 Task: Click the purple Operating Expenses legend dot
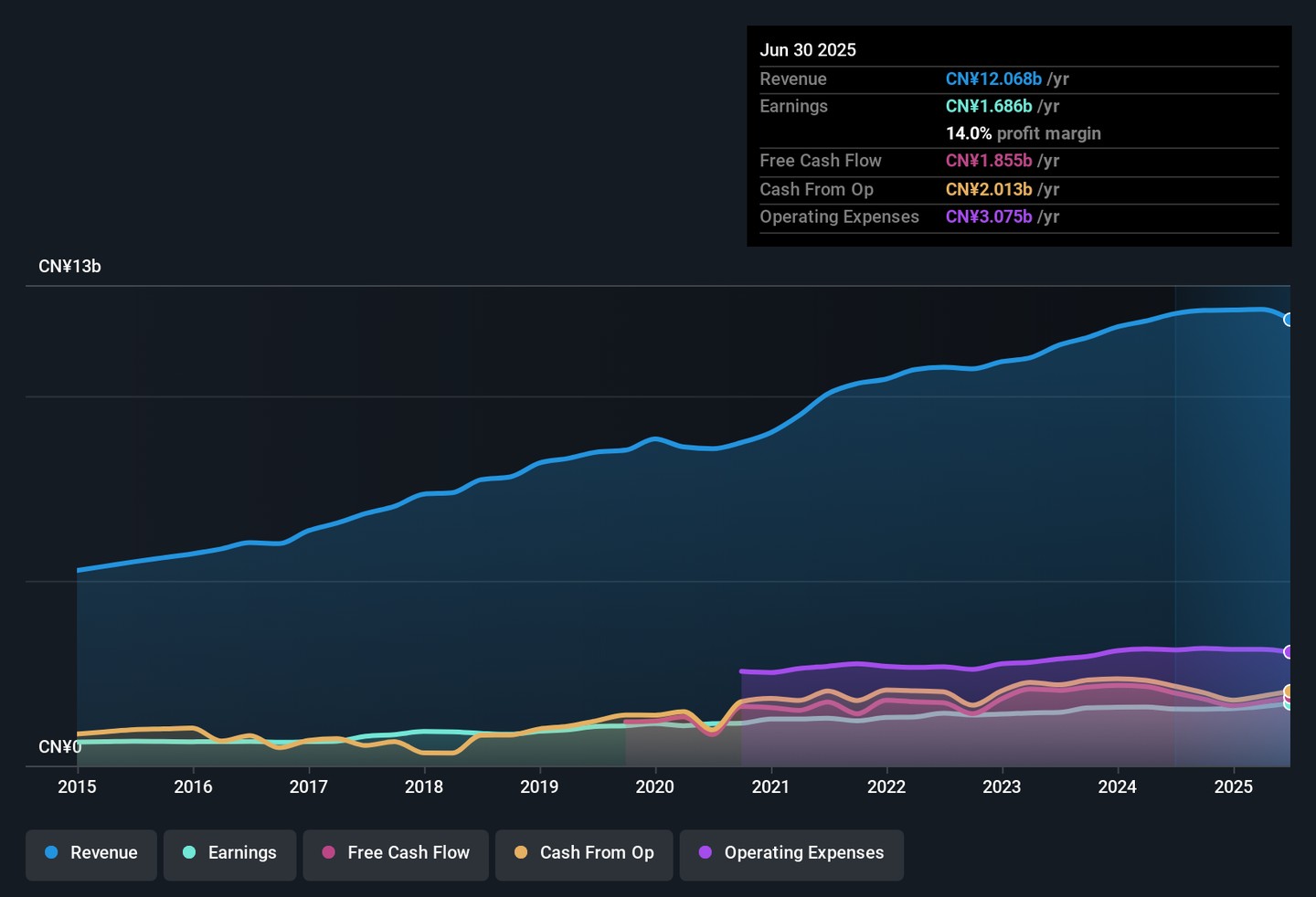point(706,852)
